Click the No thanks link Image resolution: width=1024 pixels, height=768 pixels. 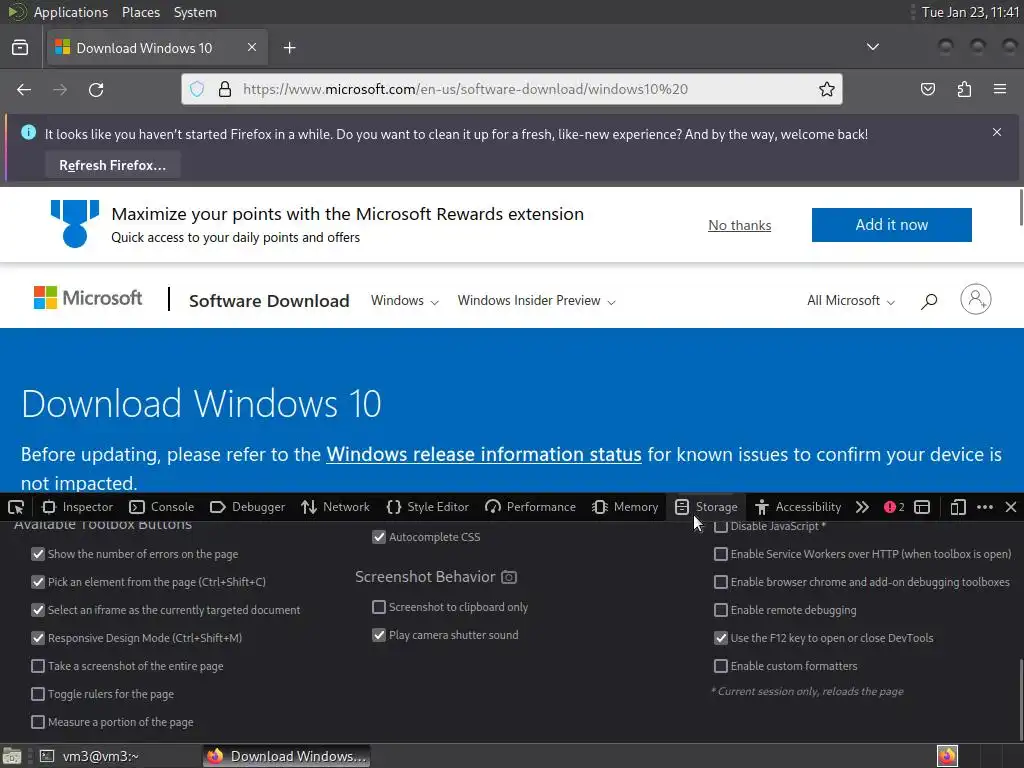click(739, 225)
